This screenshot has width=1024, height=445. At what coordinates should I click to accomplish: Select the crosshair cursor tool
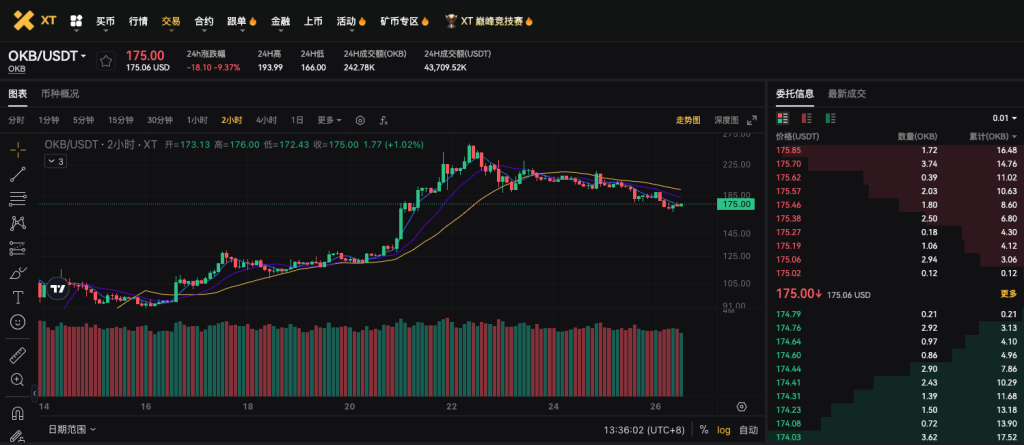18,150
